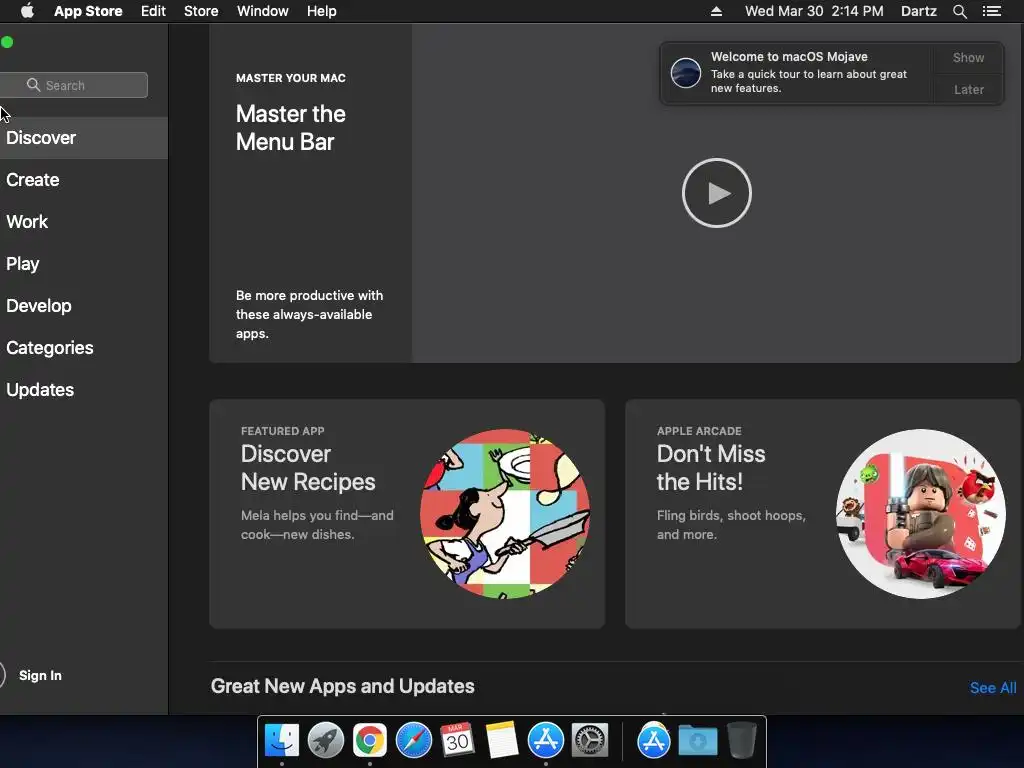This screenshot has height=768, width=1024.
Task: Open the Discover New Recipes card
Action: tap(407, 514)
